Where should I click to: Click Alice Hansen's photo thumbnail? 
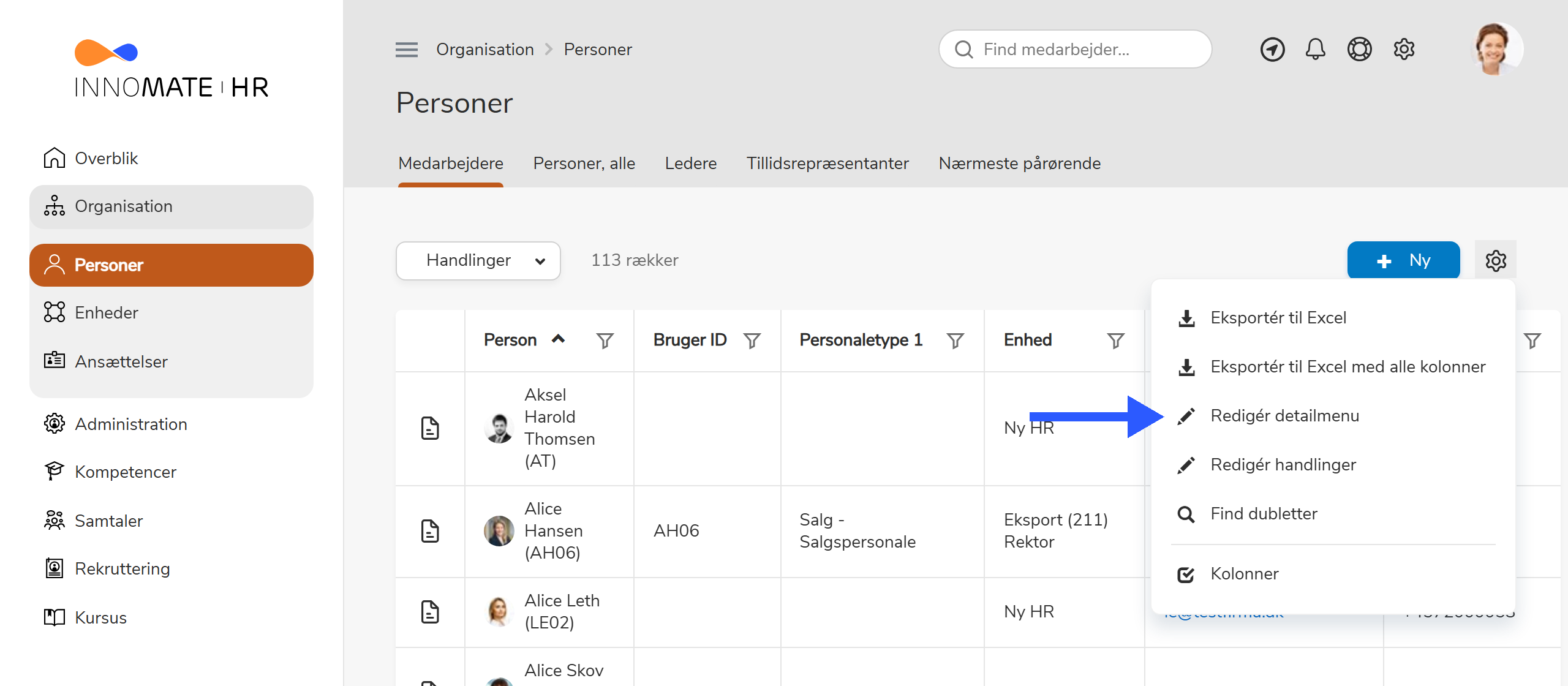(499, 530)
